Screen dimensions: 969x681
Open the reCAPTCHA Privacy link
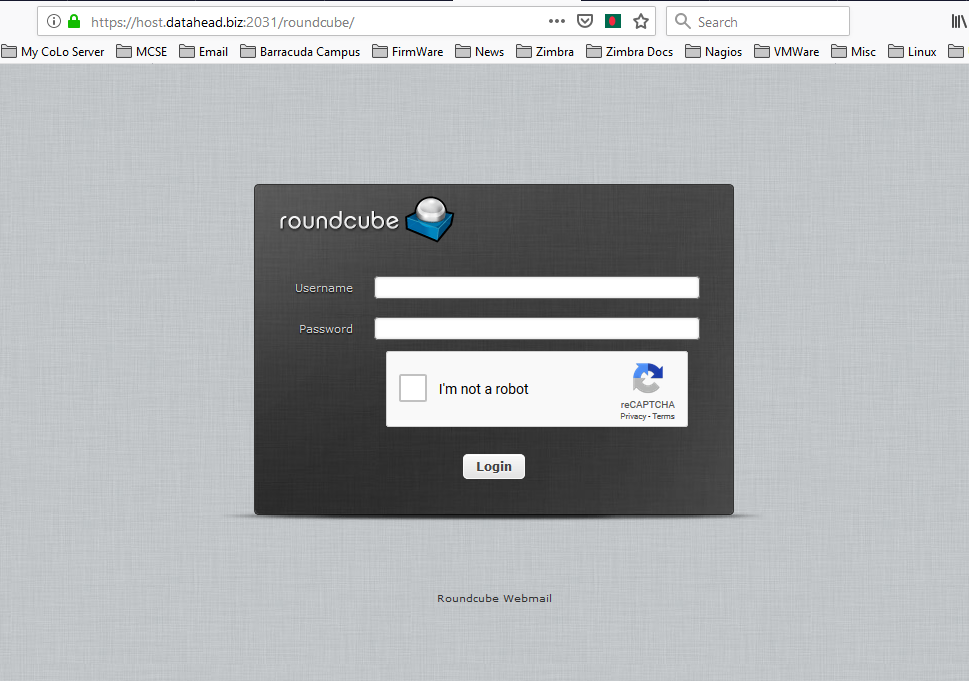pos(633,416)
